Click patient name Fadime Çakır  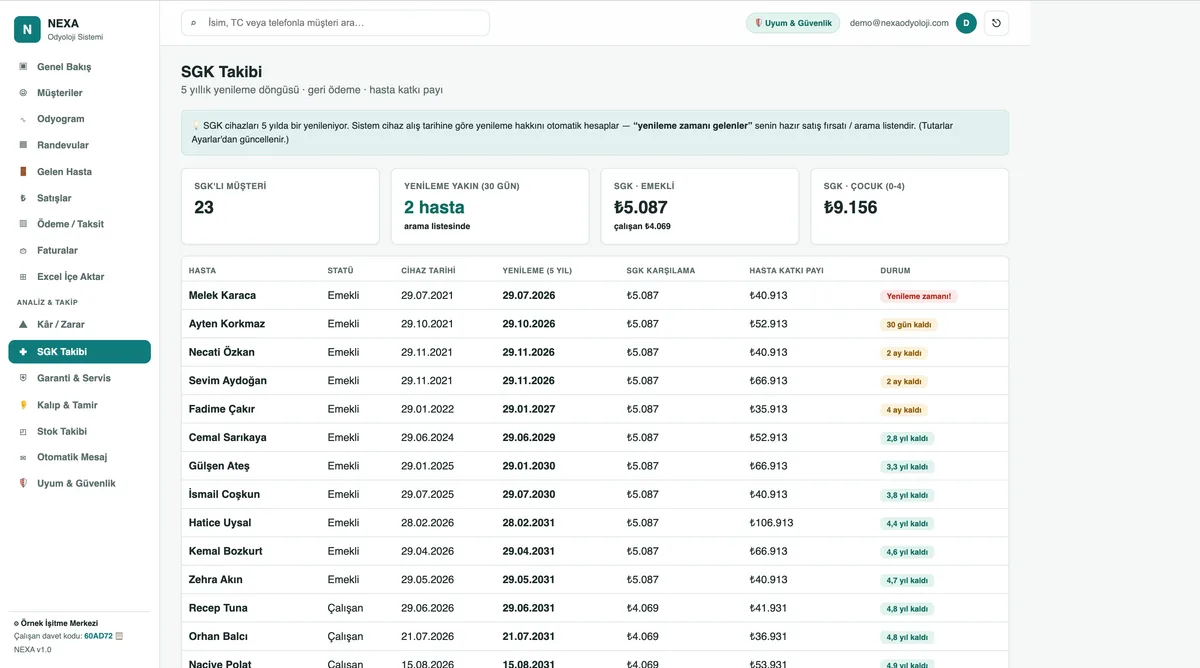[222, 409]
